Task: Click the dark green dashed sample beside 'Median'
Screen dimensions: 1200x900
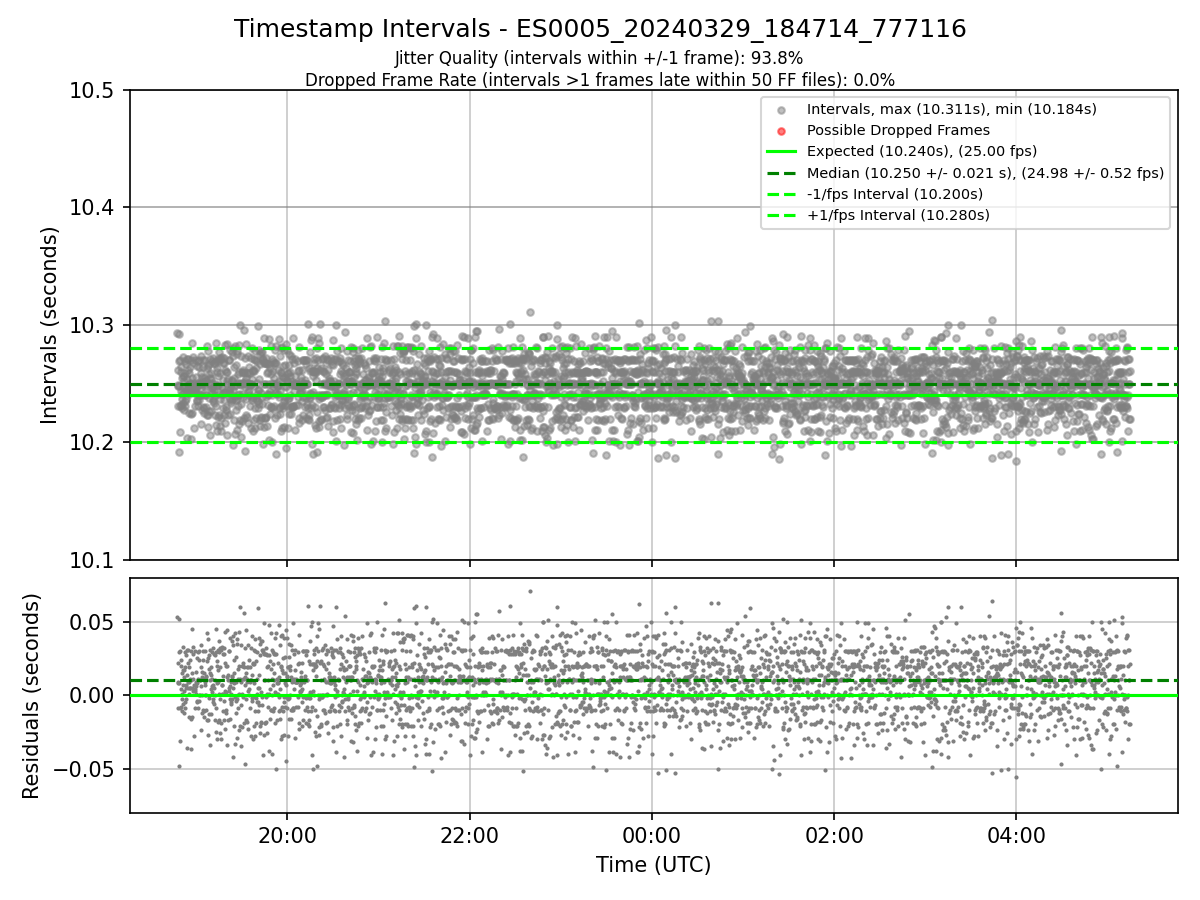Action: (x=782, y=173)
